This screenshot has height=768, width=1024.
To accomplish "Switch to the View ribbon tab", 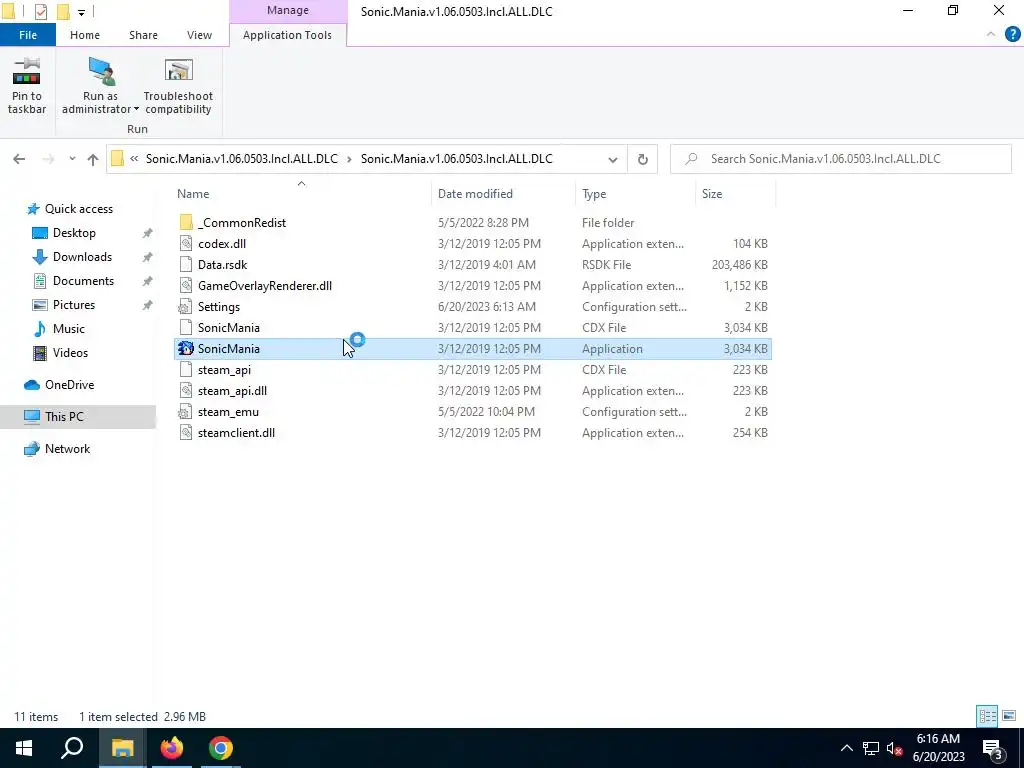I will point(199,35).
